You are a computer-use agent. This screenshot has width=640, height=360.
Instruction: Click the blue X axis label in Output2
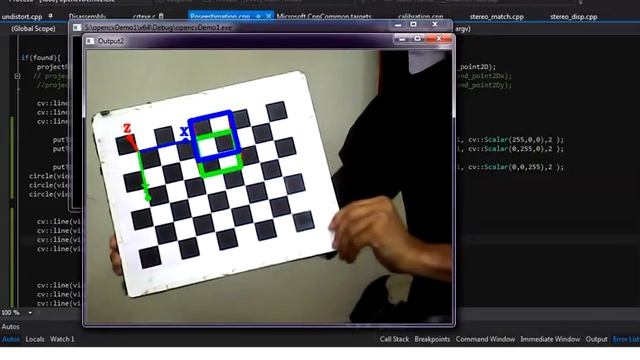pos(184,131)
